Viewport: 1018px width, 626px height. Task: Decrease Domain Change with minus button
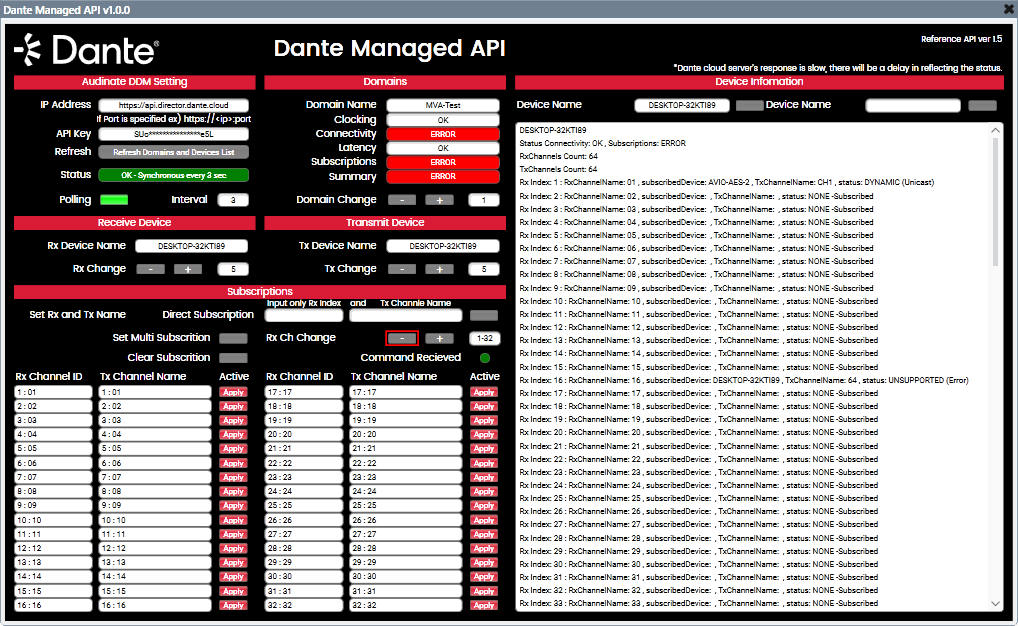(x=402, y=200)
